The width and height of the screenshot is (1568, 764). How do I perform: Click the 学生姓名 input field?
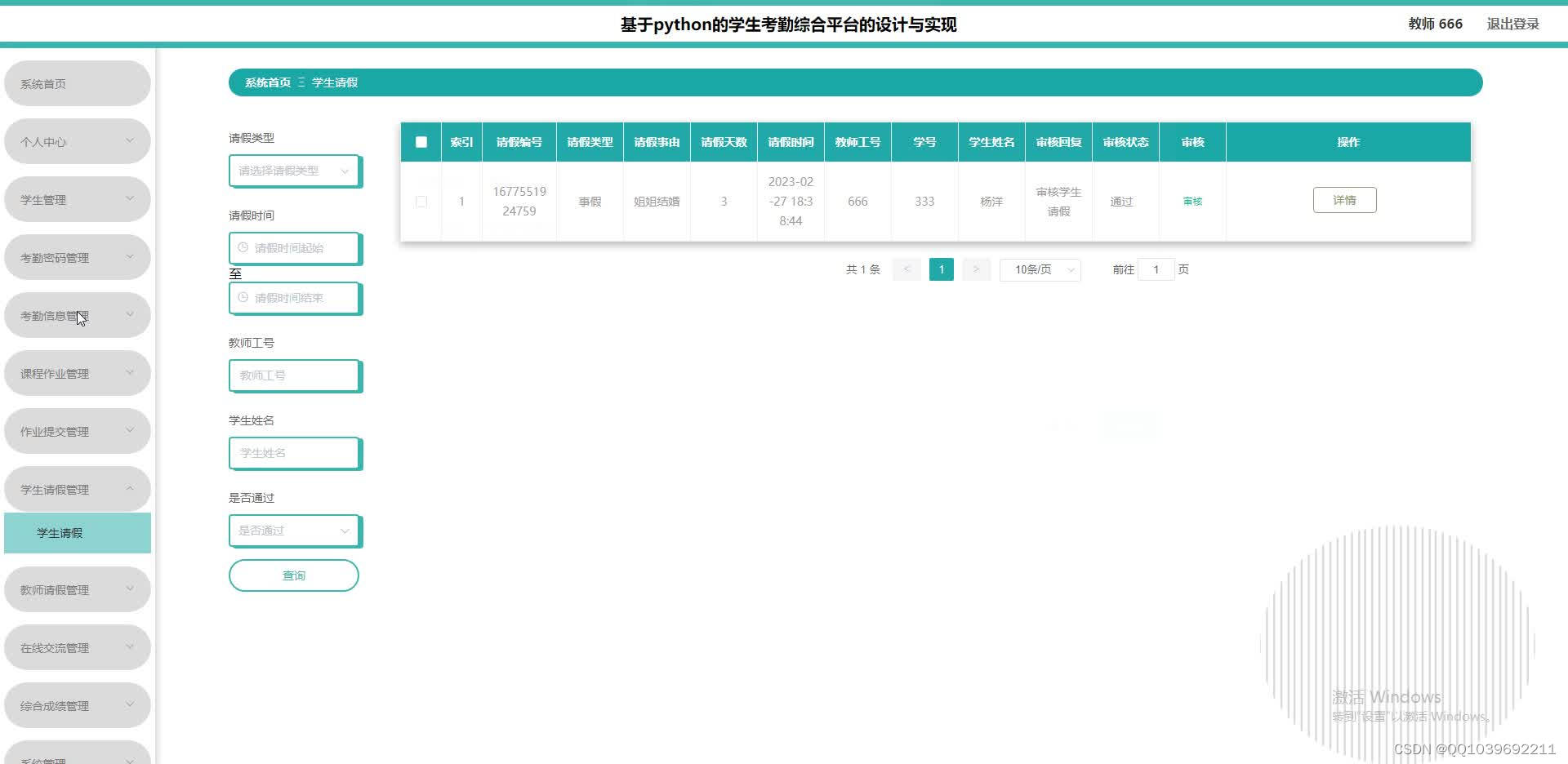click(x=295, y=453)
